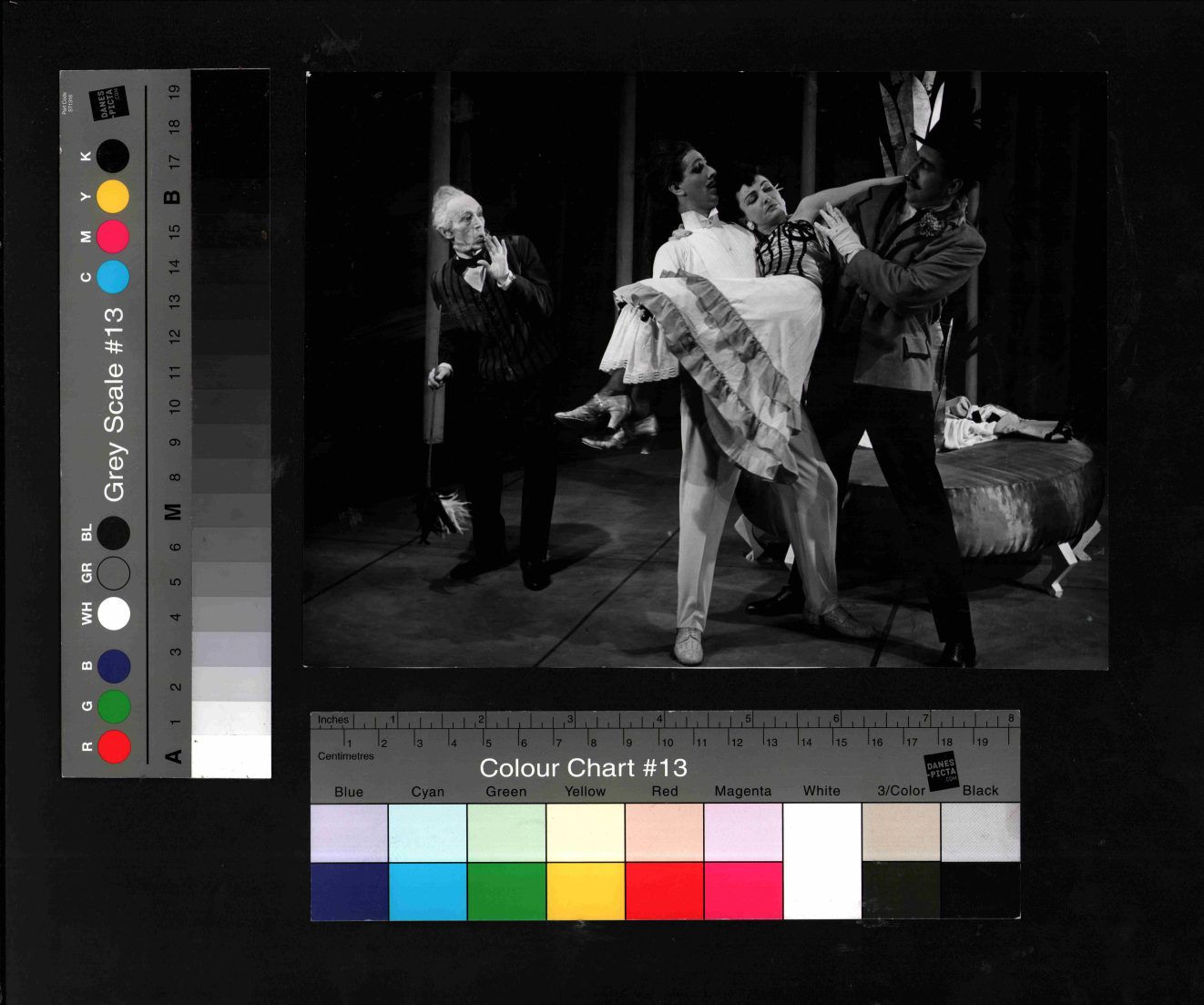
Task: Pick the saturated yellow swatch in the colour chart
Action: [586, 891]
